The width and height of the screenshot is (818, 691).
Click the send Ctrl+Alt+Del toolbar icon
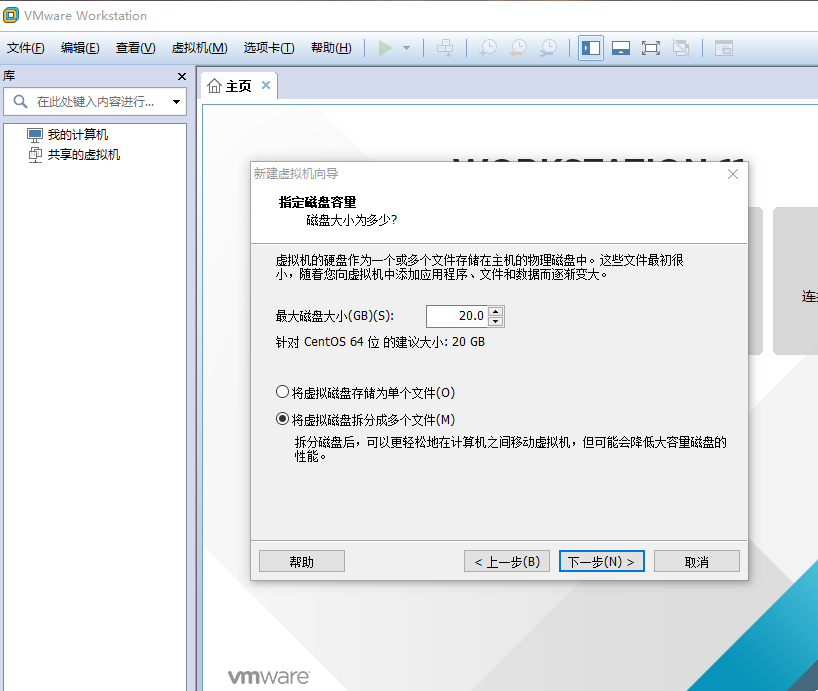445,49
